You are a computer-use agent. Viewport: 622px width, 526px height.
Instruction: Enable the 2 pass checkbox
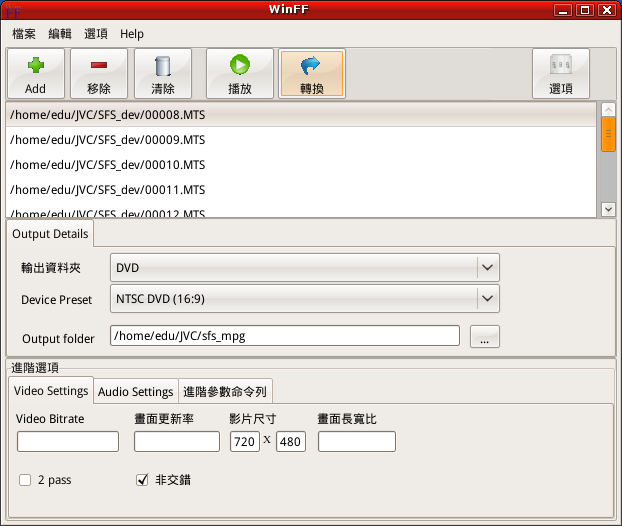[x=26, y=480]
